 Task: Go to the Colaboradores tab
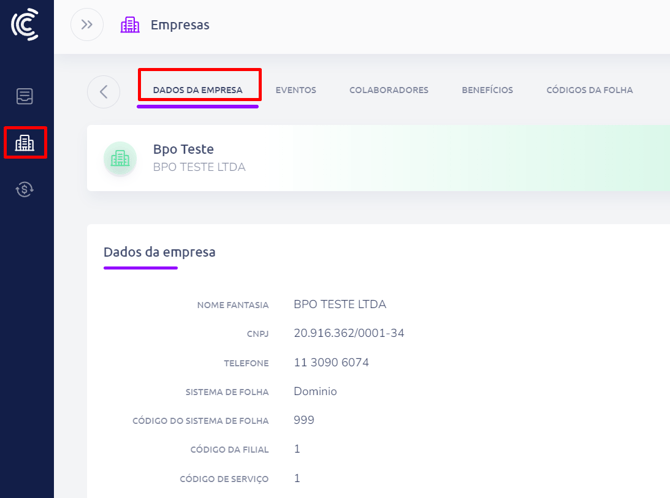click(388, 90)
